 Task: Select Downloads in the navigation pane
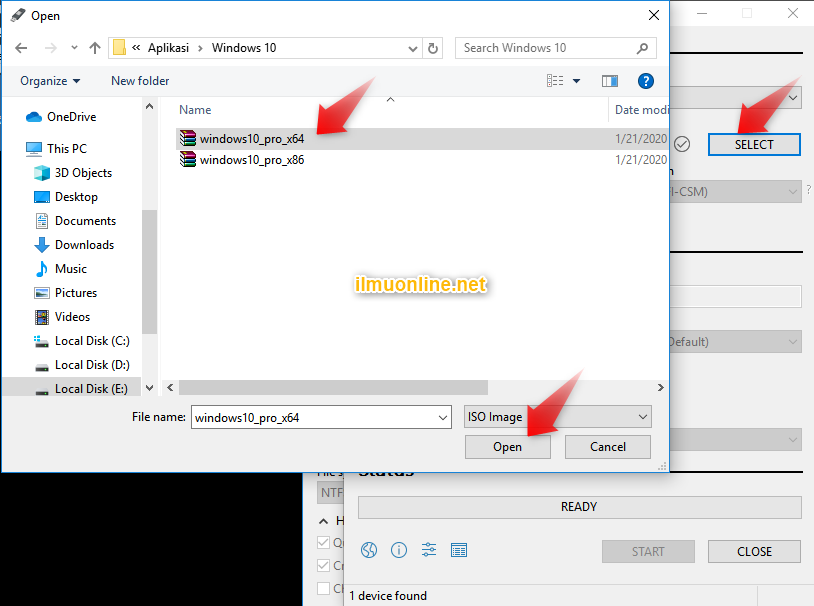click(x=84, y=245)
